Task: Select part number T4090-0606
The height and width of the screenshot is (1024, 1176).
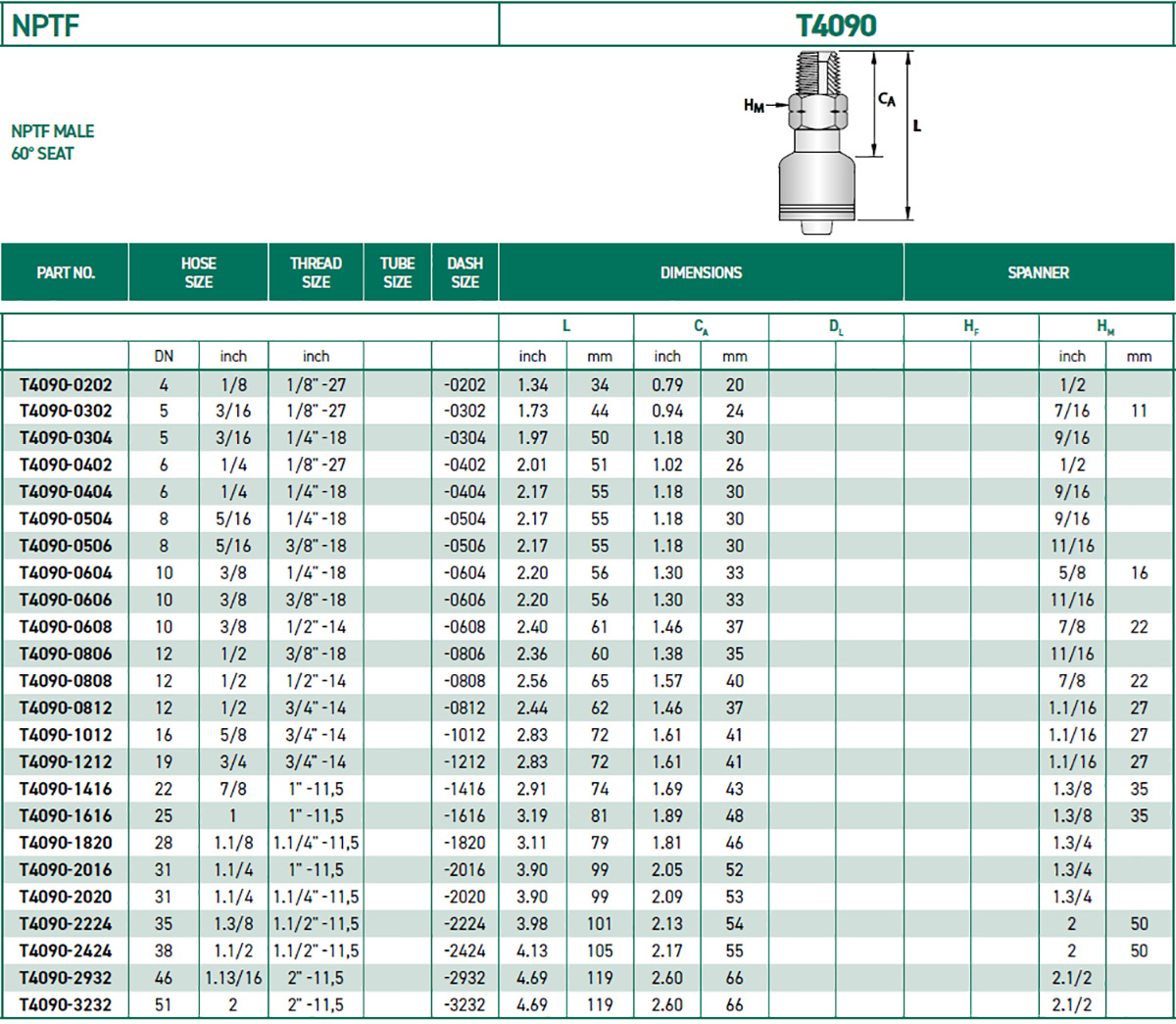Action: coord(66,600)
